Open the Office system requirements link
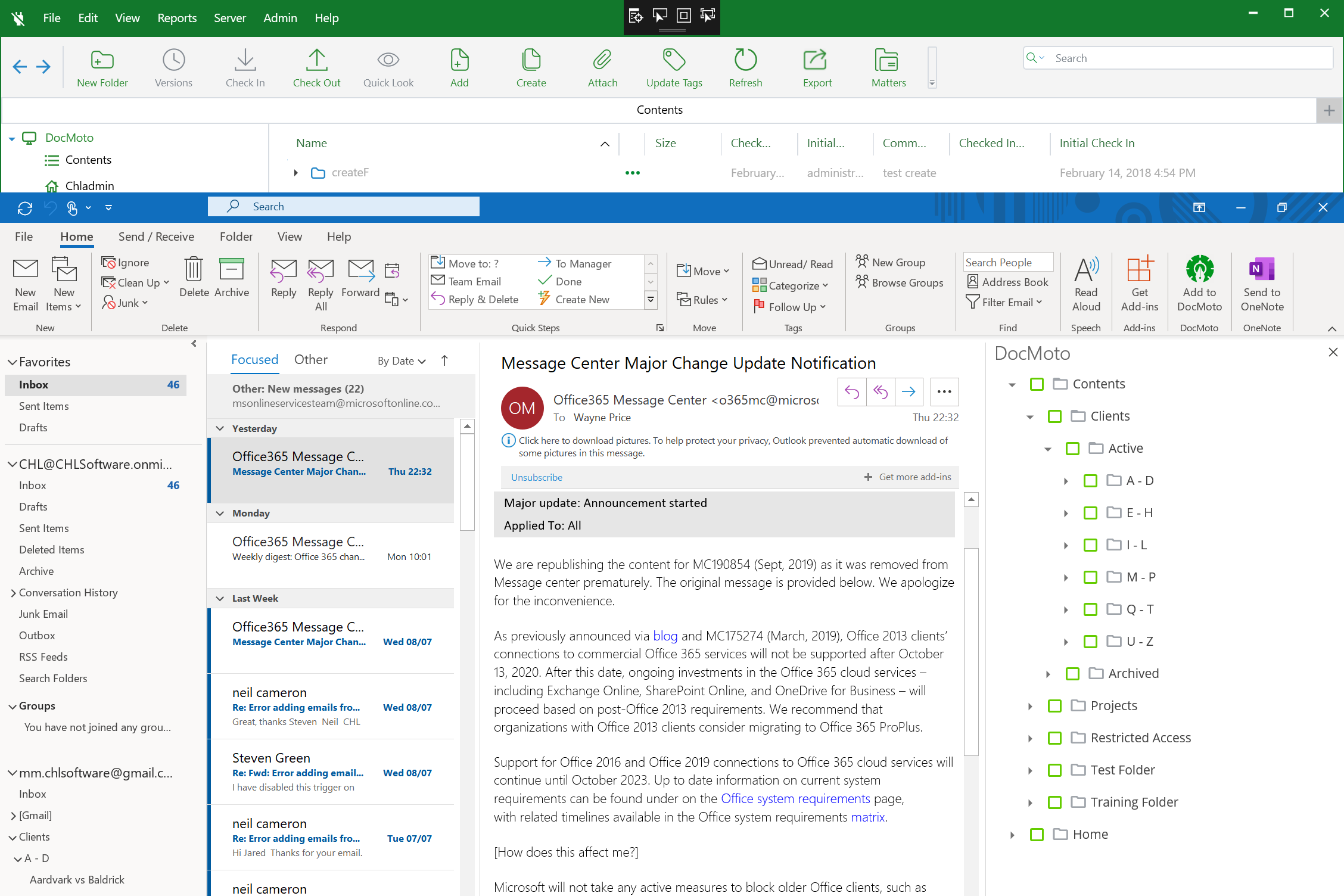 [795, 798]
